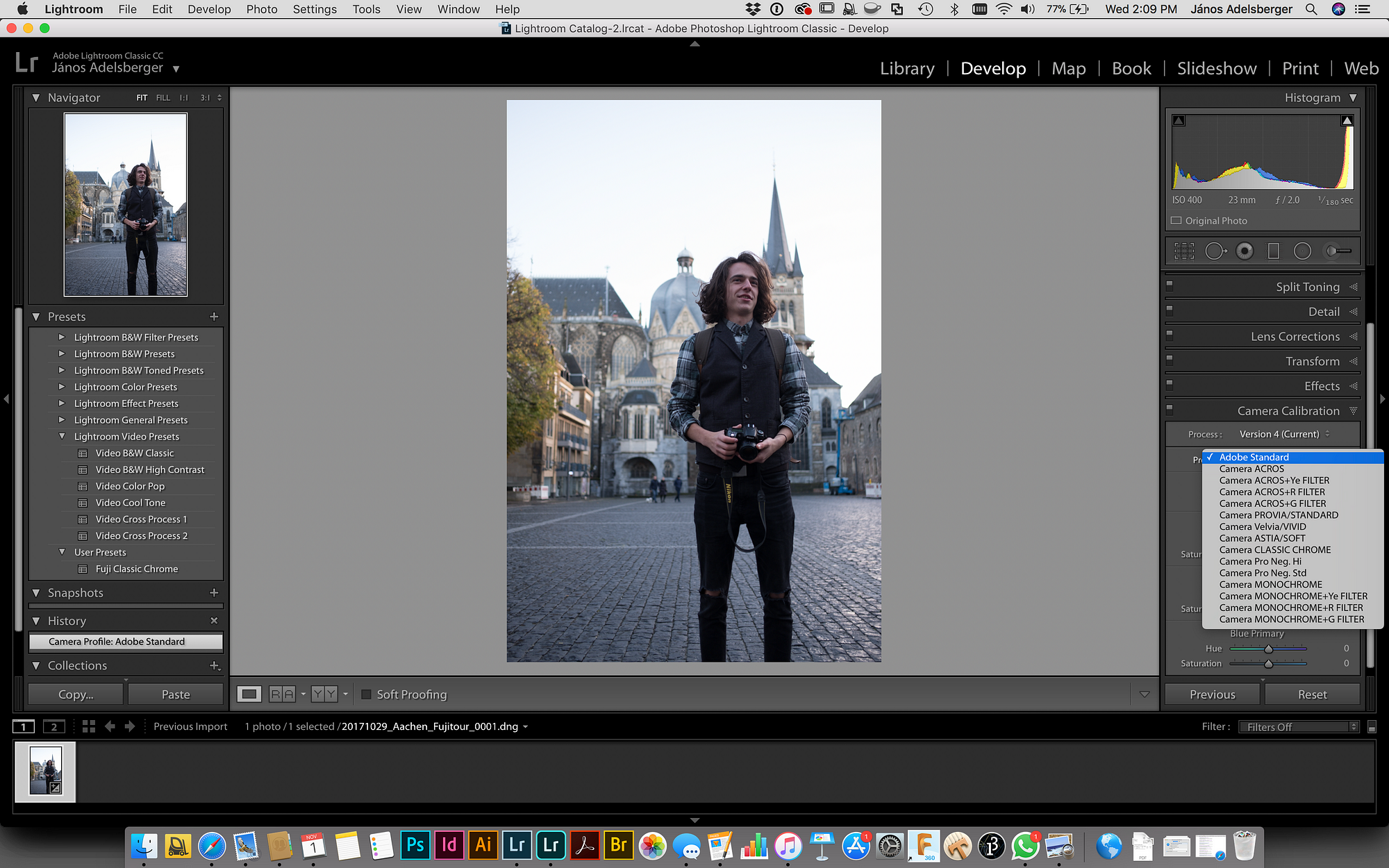Enable the Original Photo checkbox
This screenshot has width=1389, height=868.
[x=1176, y=221]
